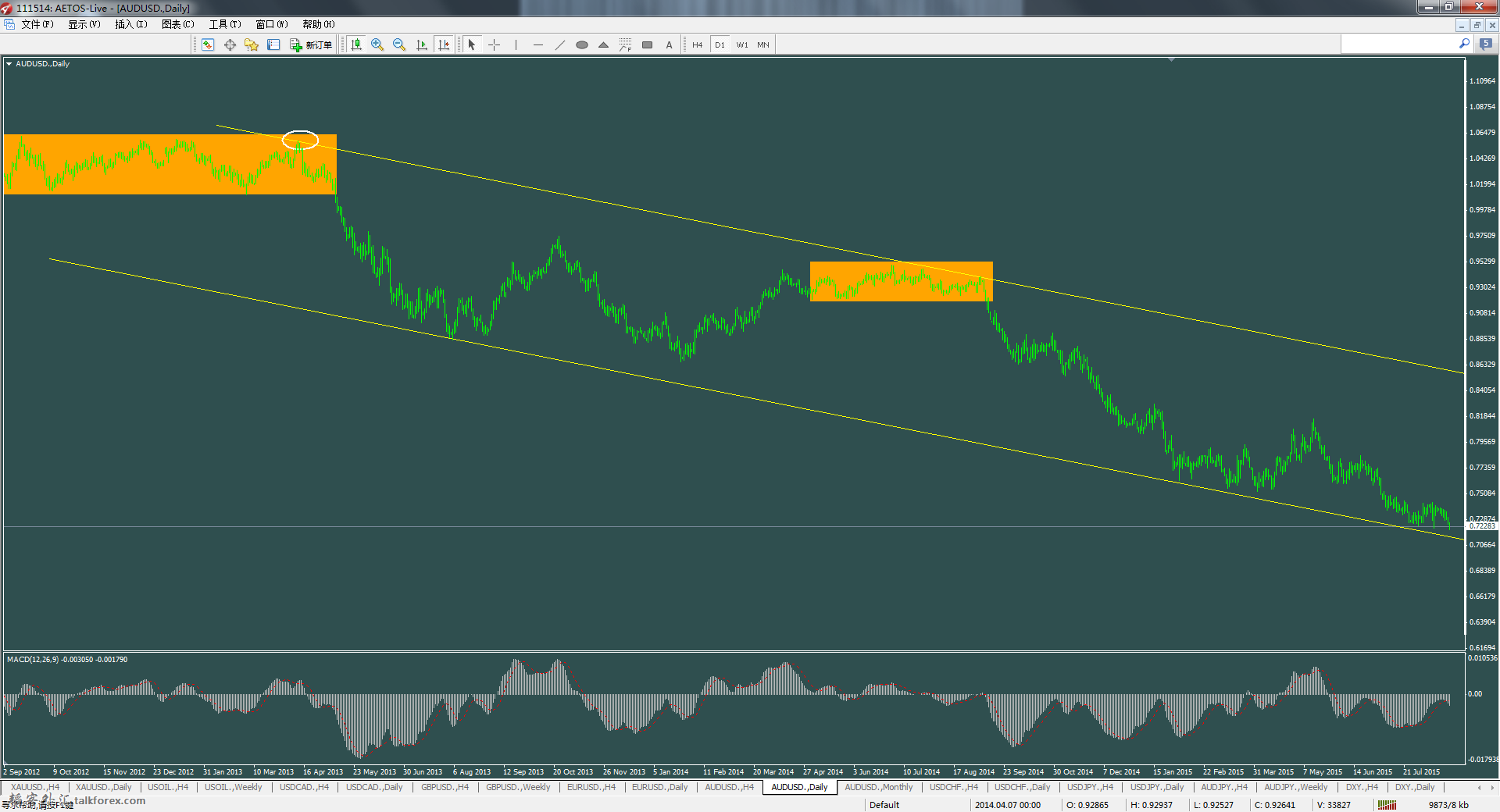This screenshot has width=1500, height=812.
Task: Expand the AUDUSD.,Daily chart title arrow
Action: point(9,64)
